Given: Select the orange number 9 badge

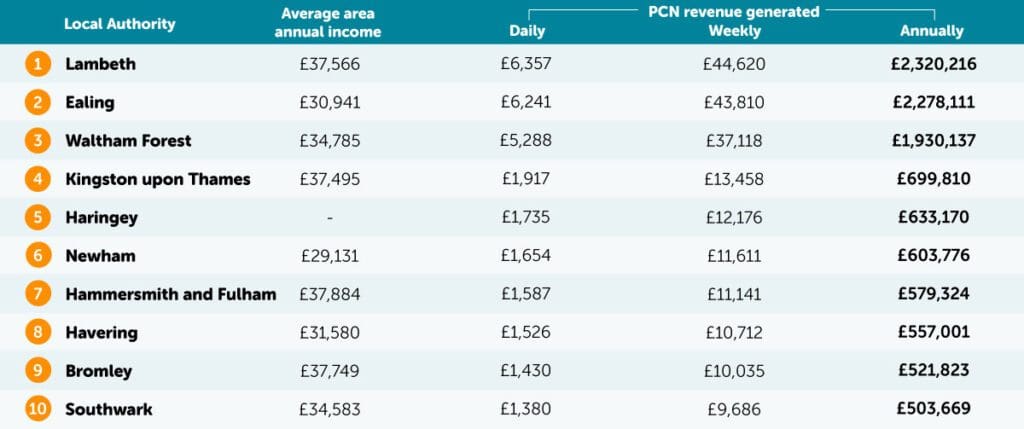Looking at the screenshot, I should pos(38,371).
